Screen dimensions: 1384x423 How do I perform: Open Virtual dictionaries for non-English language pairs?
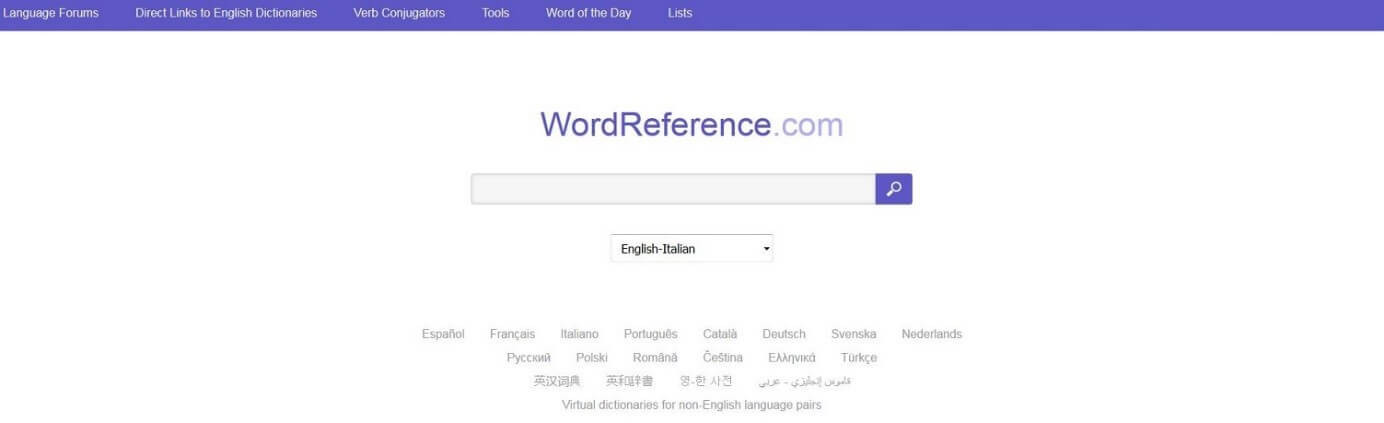tap(692, 405)
